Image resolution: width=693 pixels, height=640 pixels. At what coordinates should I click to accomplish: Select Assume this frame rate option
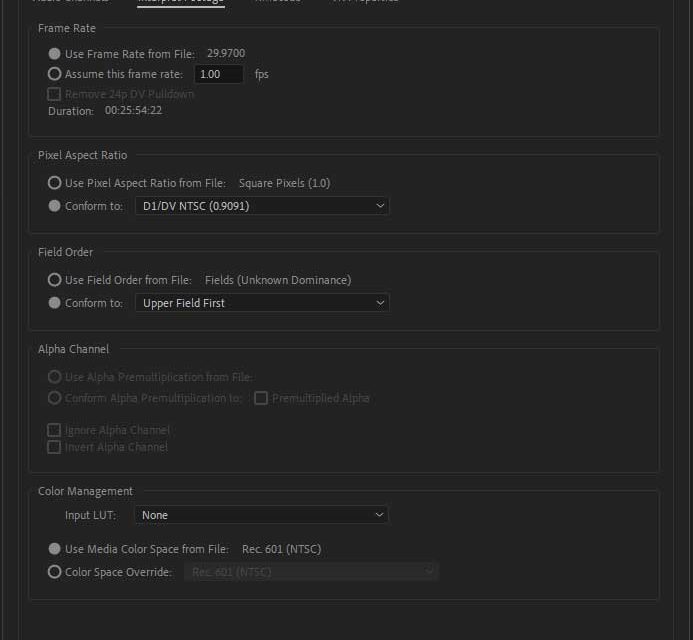55,74
